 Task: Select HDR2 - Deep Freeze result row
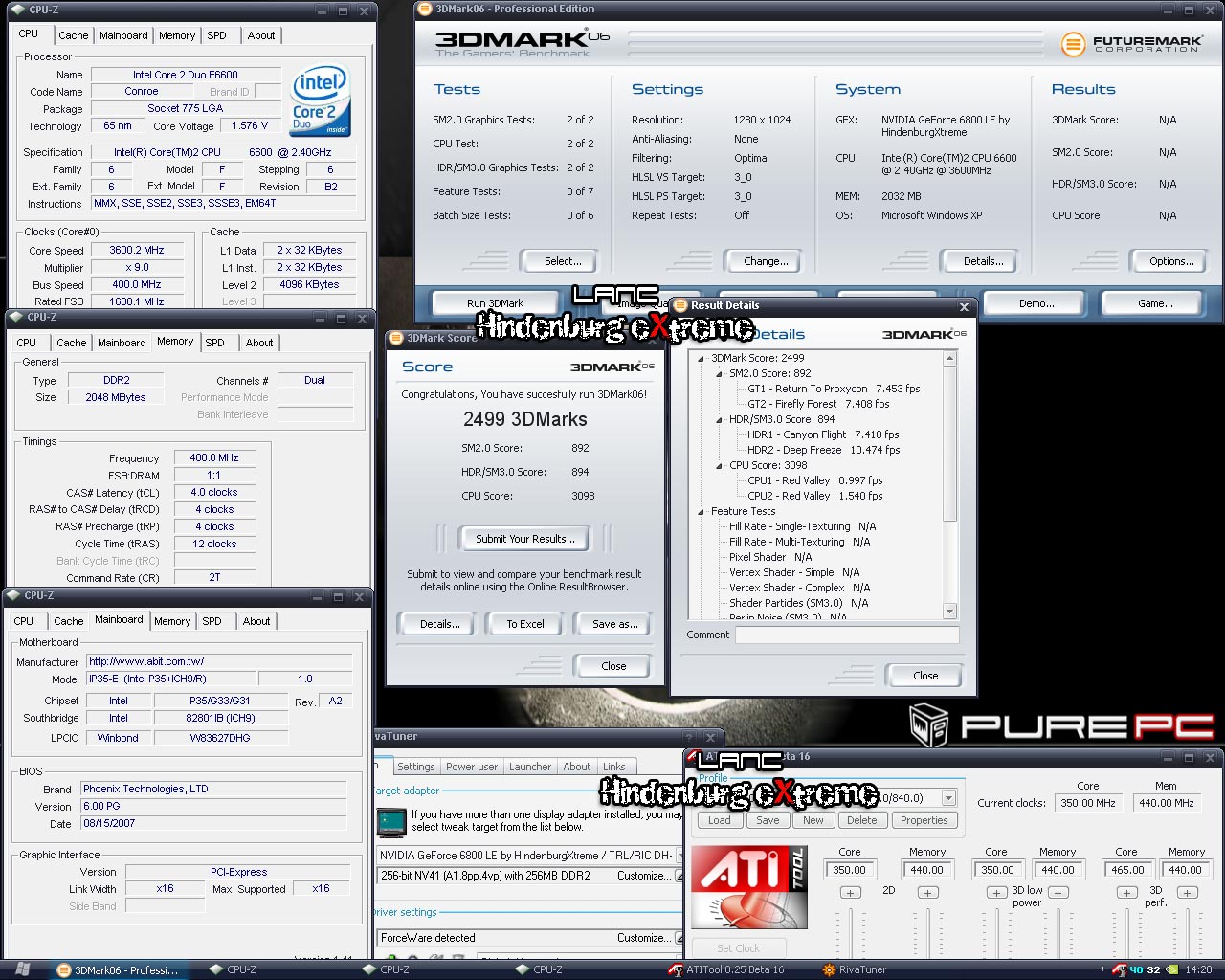point(823,451)
